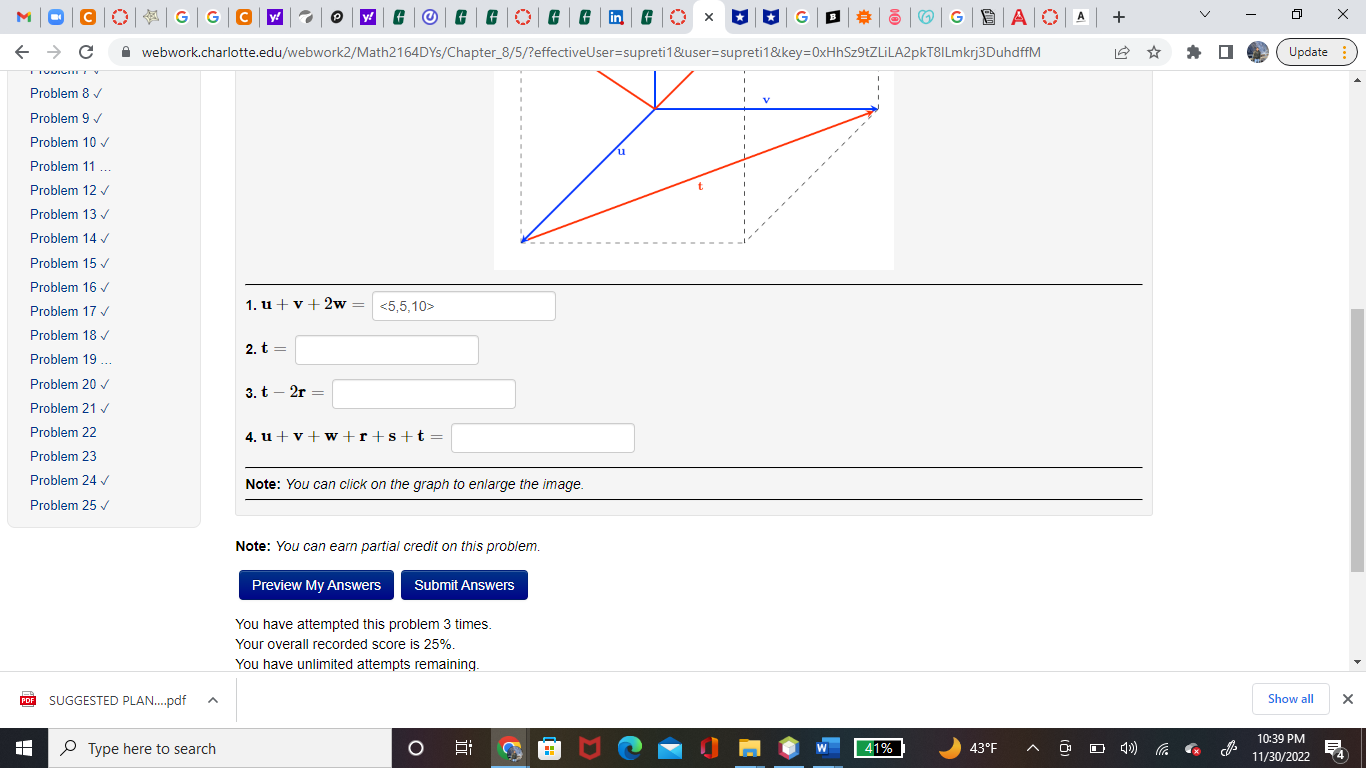Open the SUGGESTED PLAN pdf download
The image size is (1366, 768).
(105, 700)
